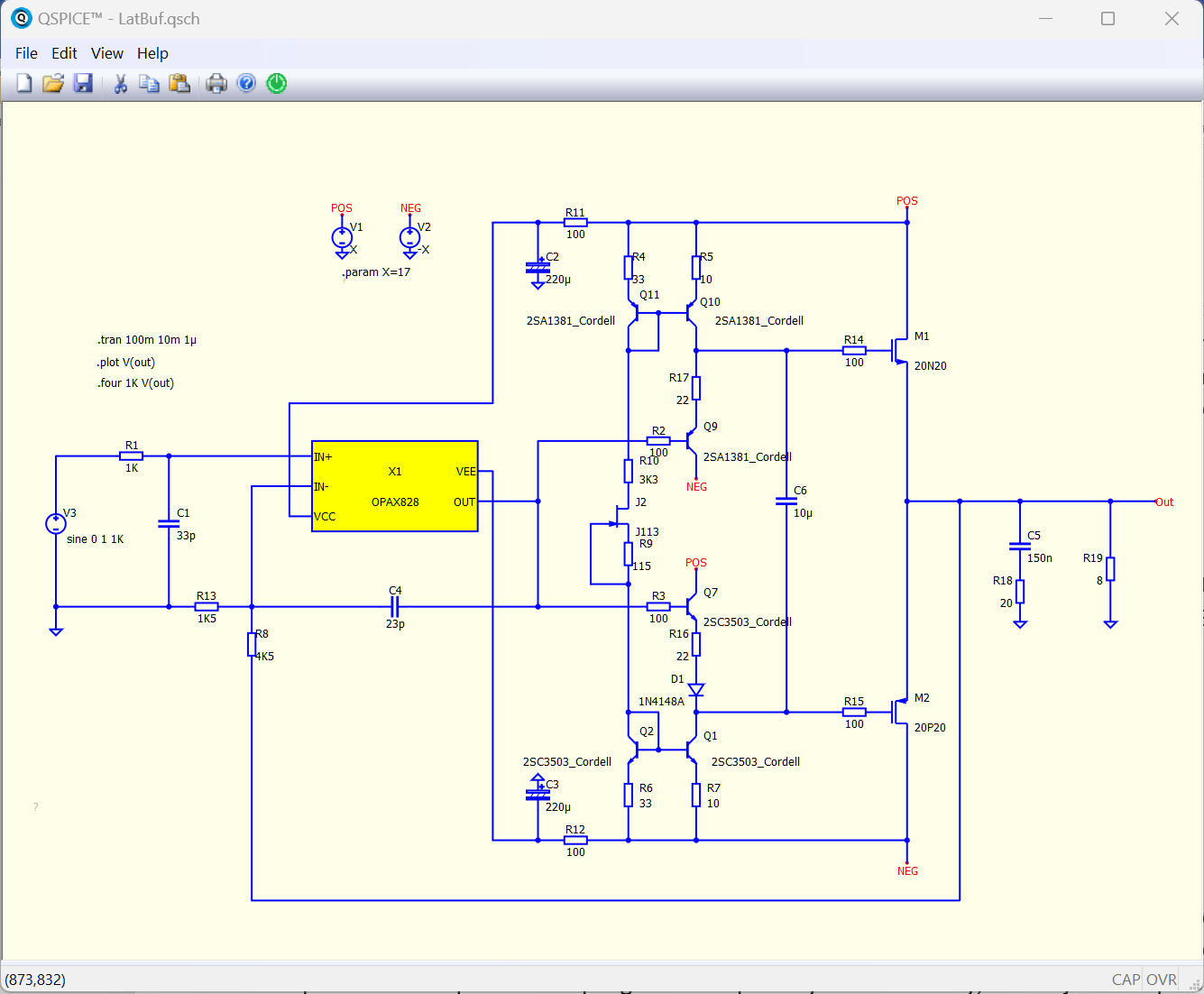Select transistor Q7 symbol
1204x994 pixels.
point(692,607)
